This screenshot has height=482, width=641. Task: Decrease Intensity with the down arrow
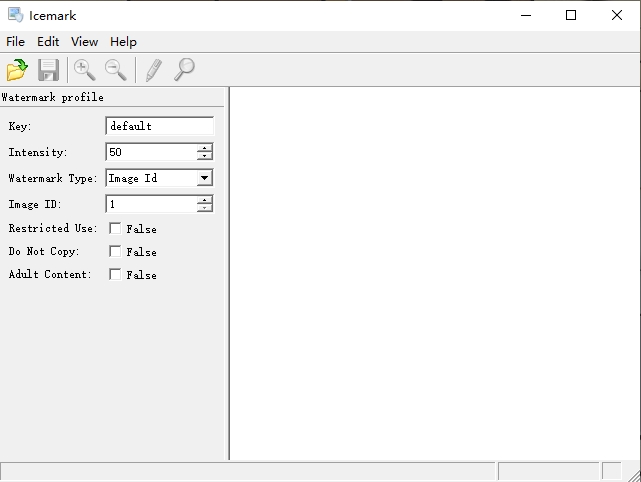(204, 156)
